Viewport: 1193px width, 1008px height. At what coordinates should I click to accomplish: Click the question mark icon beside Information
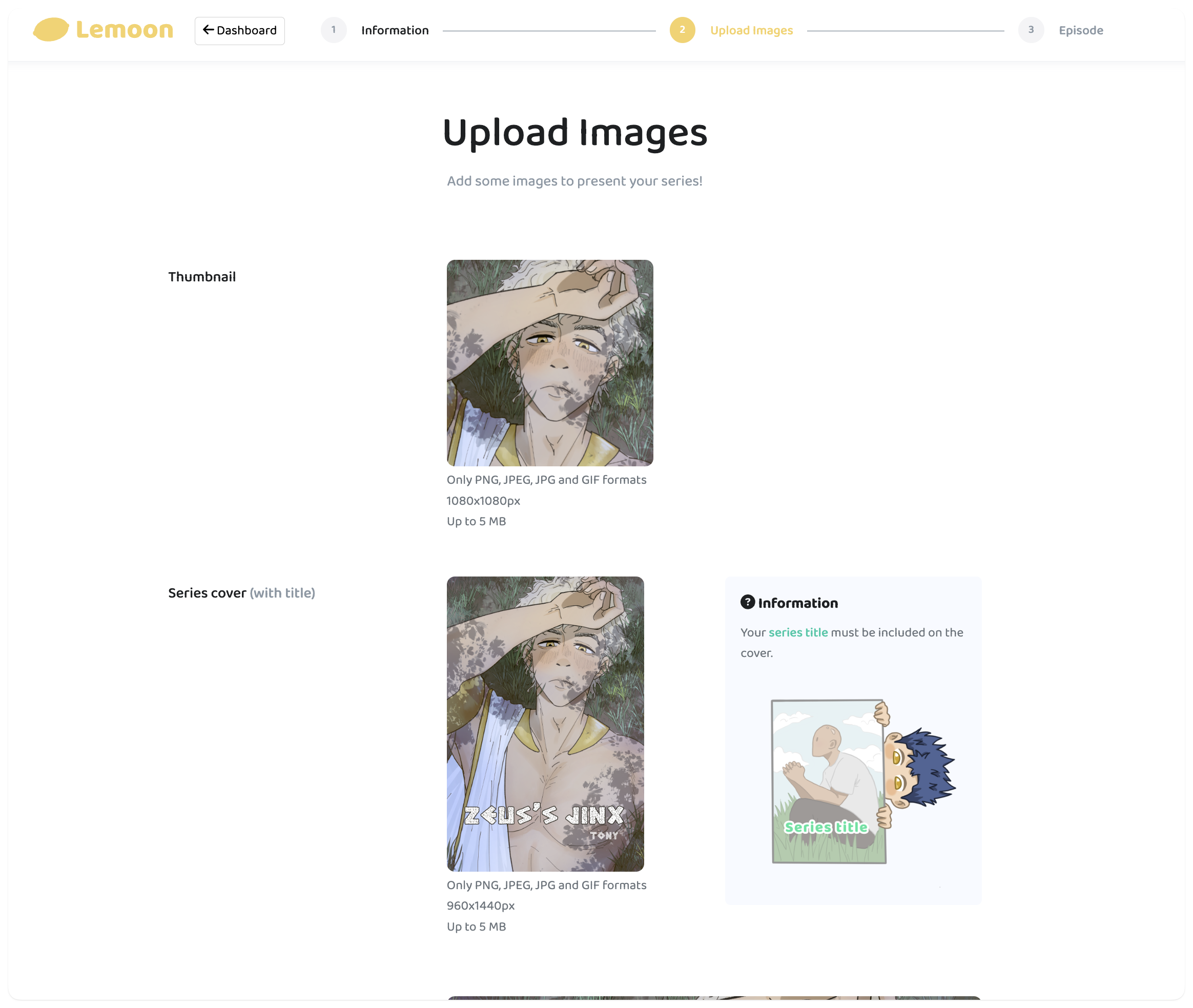click(747, 602)
